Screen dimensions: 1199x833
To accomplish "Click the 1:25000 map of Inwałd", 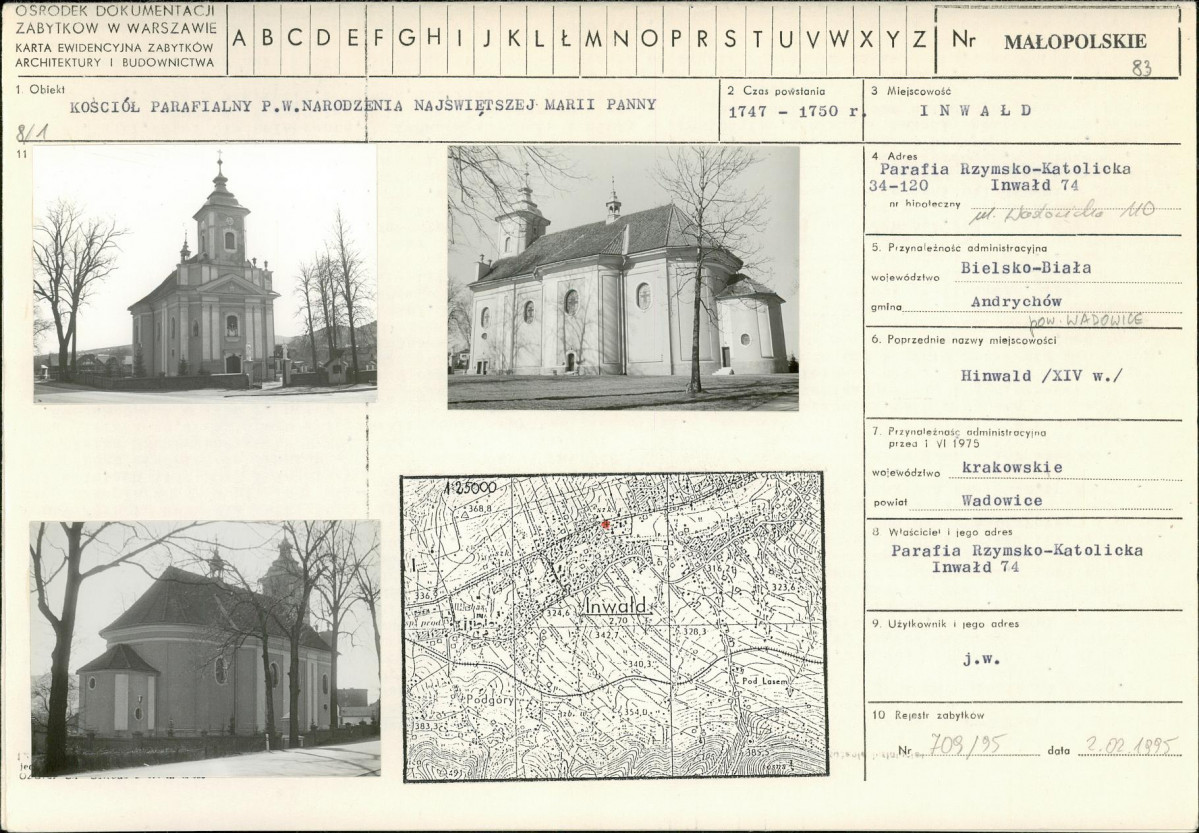I will tap(614, 626).
